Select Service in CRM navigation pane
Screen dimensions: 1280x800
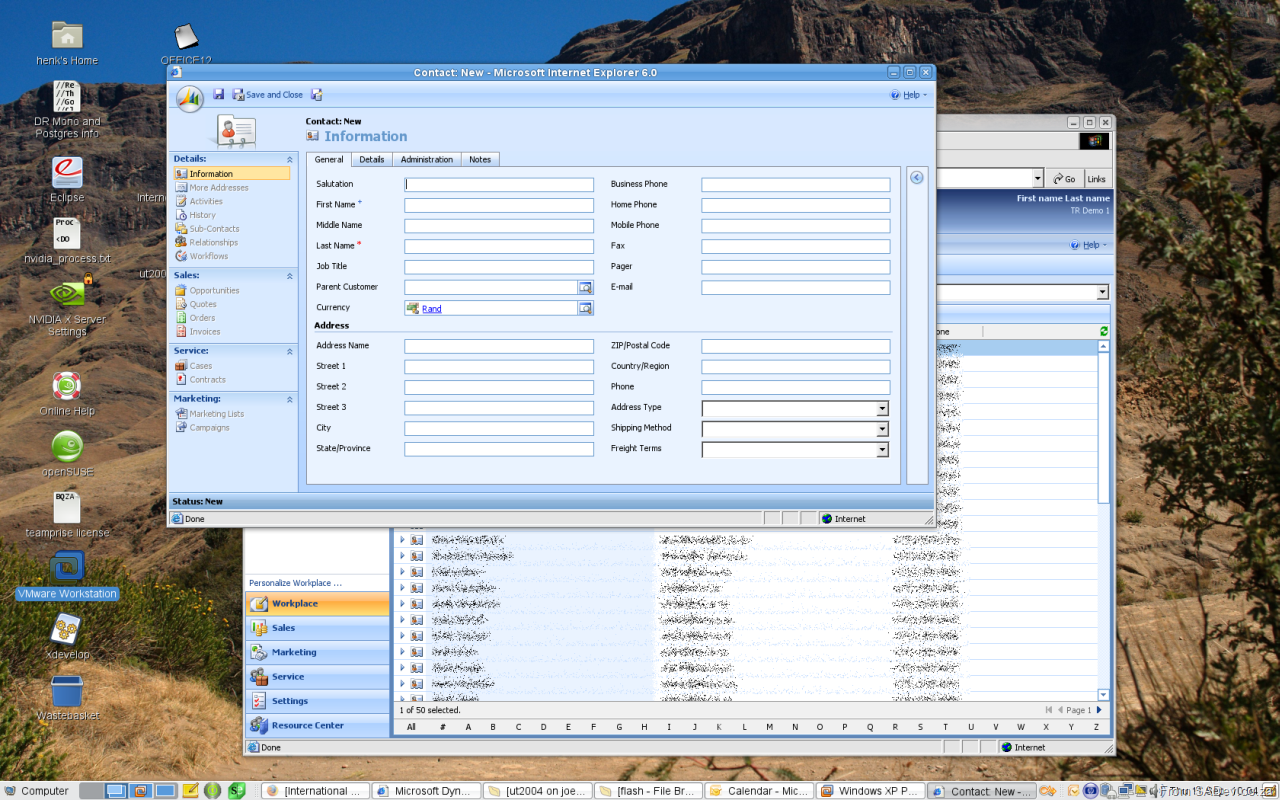(317, 677)
